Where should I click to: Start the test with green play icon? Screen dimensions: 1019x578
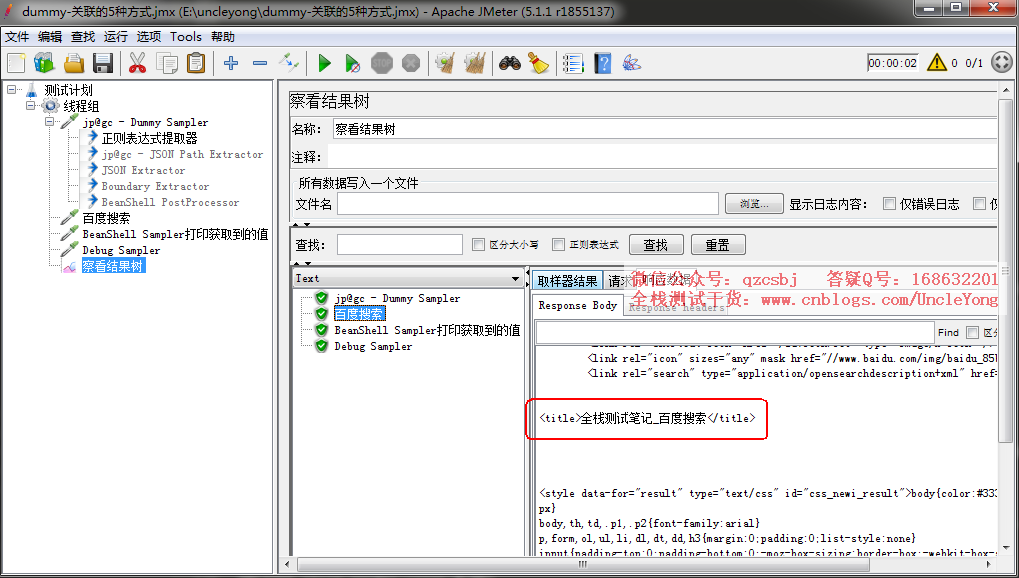(x=324, y=63)
